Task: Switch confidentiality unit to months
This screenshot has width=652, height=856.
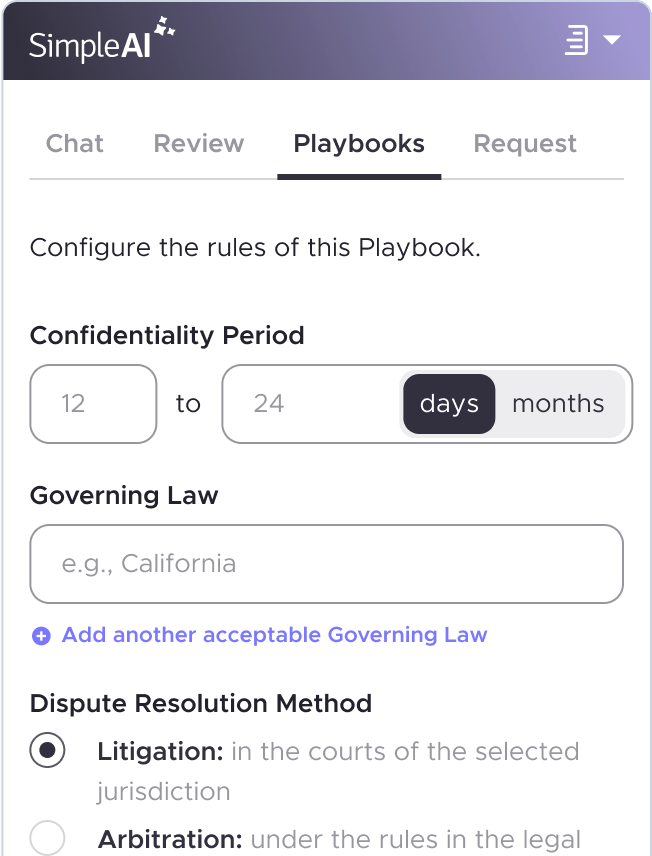Action: [x=558, y=403]
